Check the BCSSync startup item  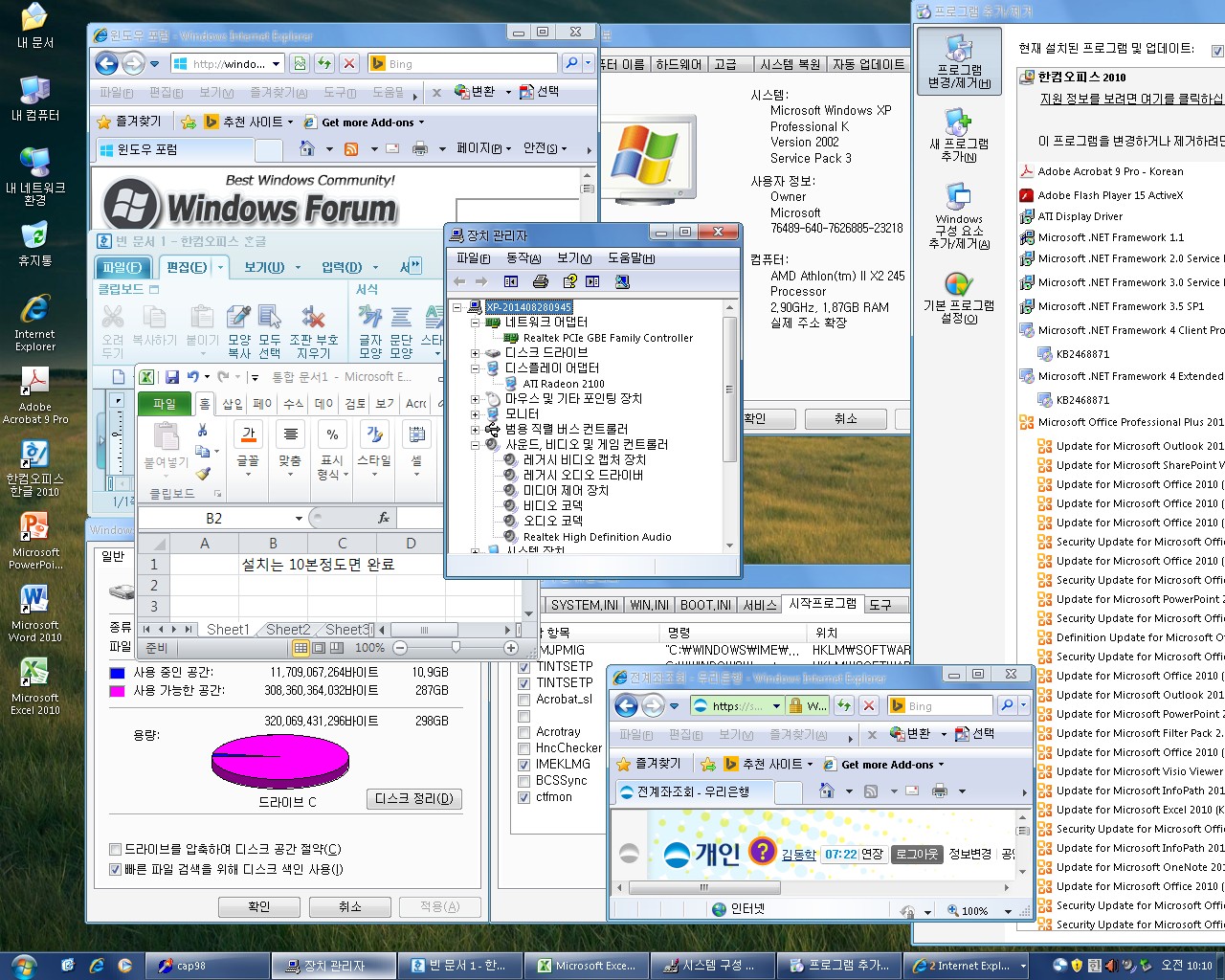(x=523, y=781)
